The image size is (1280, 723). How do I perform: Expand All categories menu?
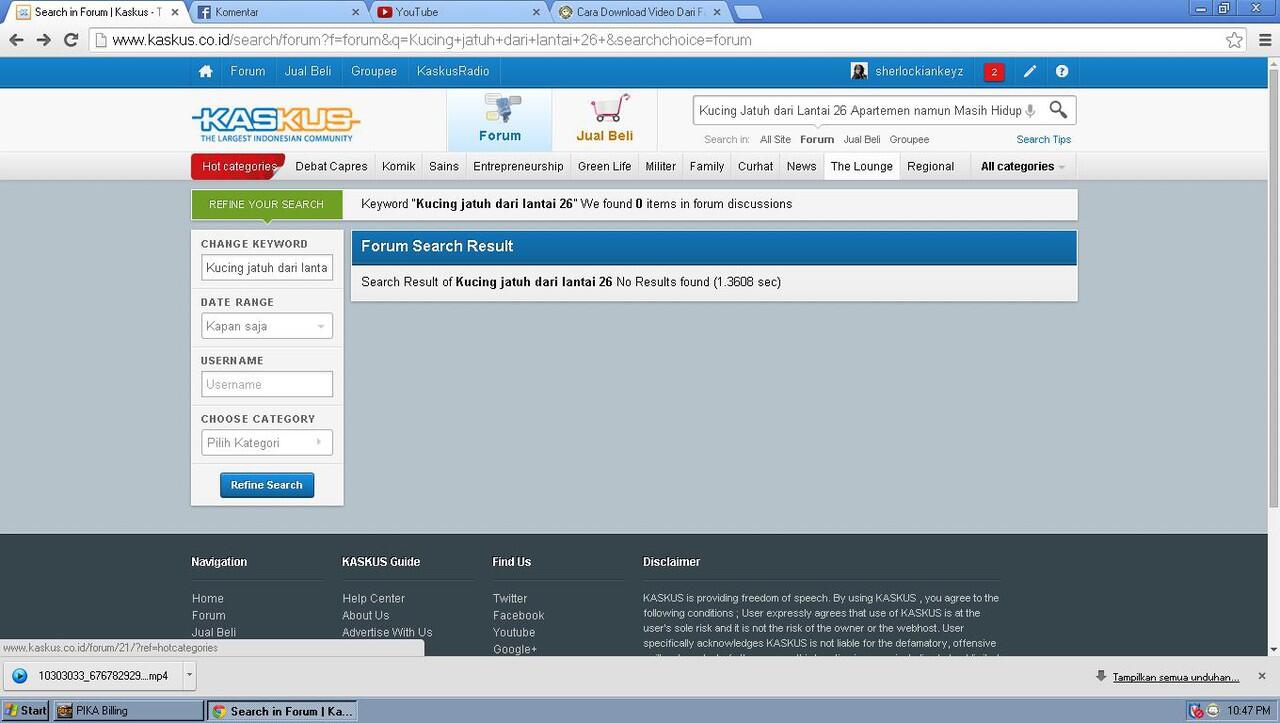pyautogui.click(x=1022, y=166)
